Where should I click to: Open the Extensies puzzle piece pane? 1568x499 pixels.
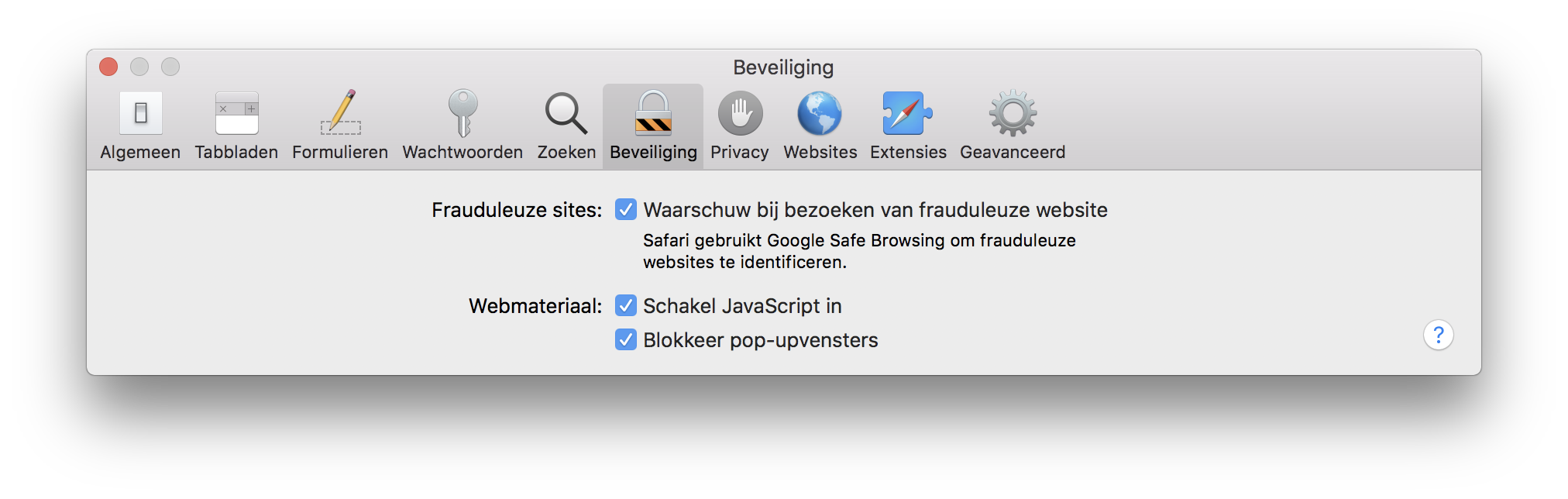907,114
